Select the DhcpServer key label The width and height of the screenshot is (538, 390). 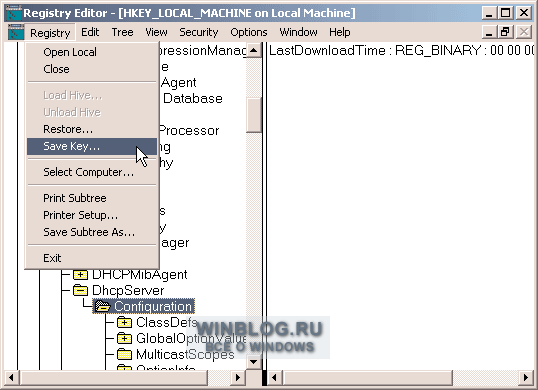click(128, 291)
